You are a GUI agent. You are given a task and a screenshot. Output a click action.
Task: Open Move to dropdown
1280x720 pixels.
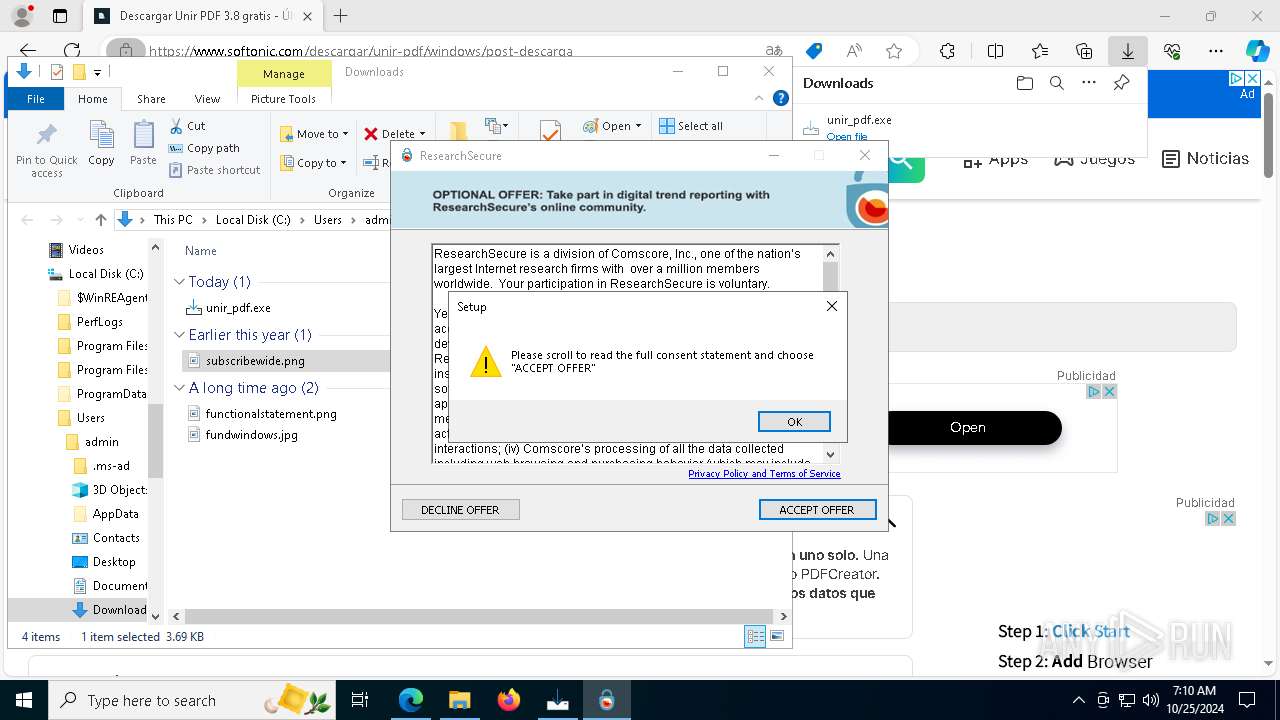(x=314, y=134)
